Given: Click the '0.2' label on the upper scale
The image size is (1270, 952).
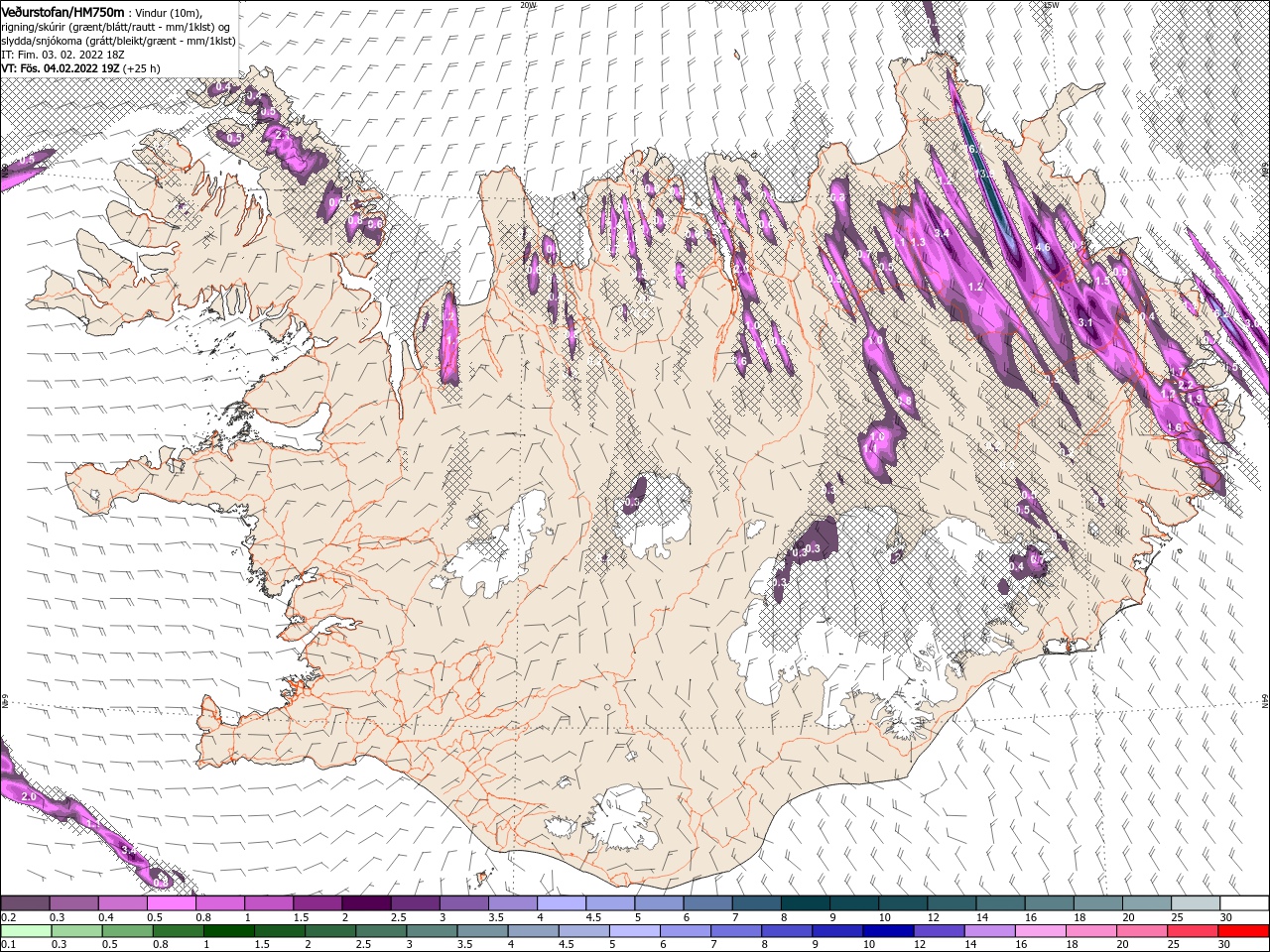Looking at the screenshot, I should (8, 916).
